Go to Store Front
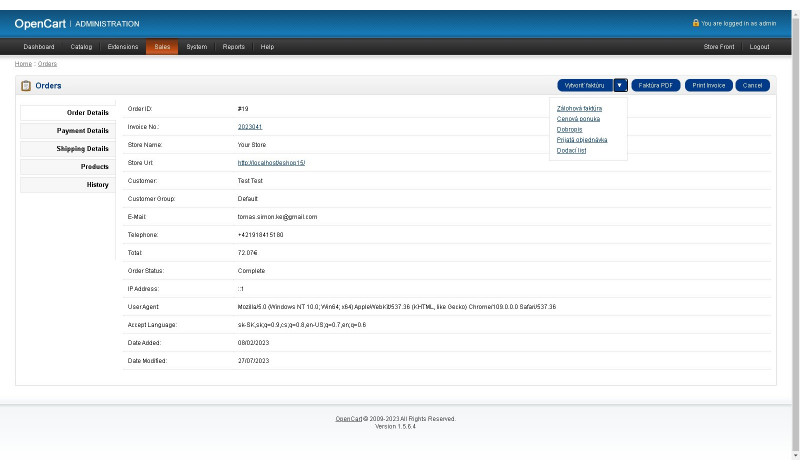The width and height of the screenshot is (800, 470). [x=719, y=46]
